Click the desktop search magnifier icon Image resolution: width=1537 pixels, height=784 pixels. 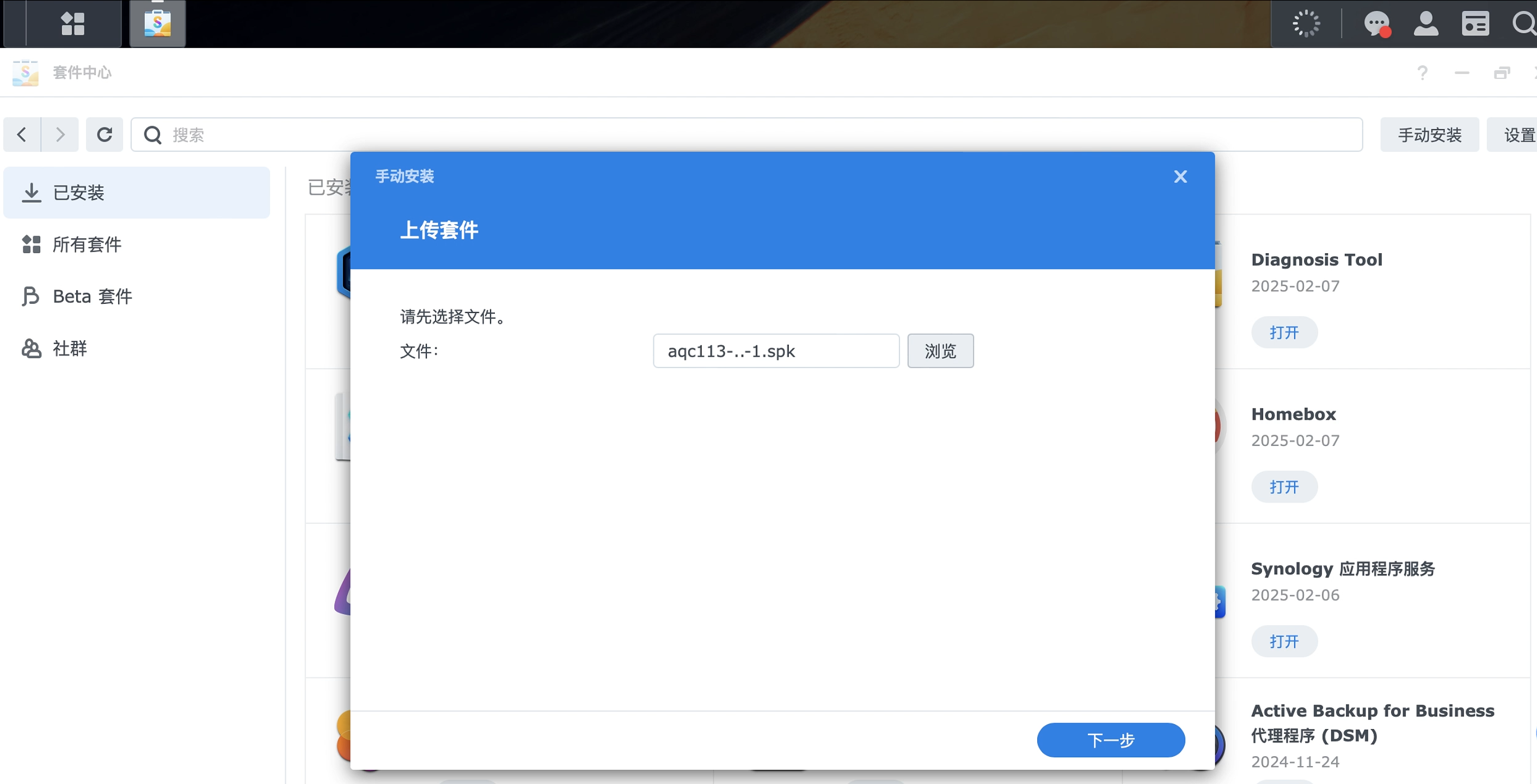tap(1524, 24)
